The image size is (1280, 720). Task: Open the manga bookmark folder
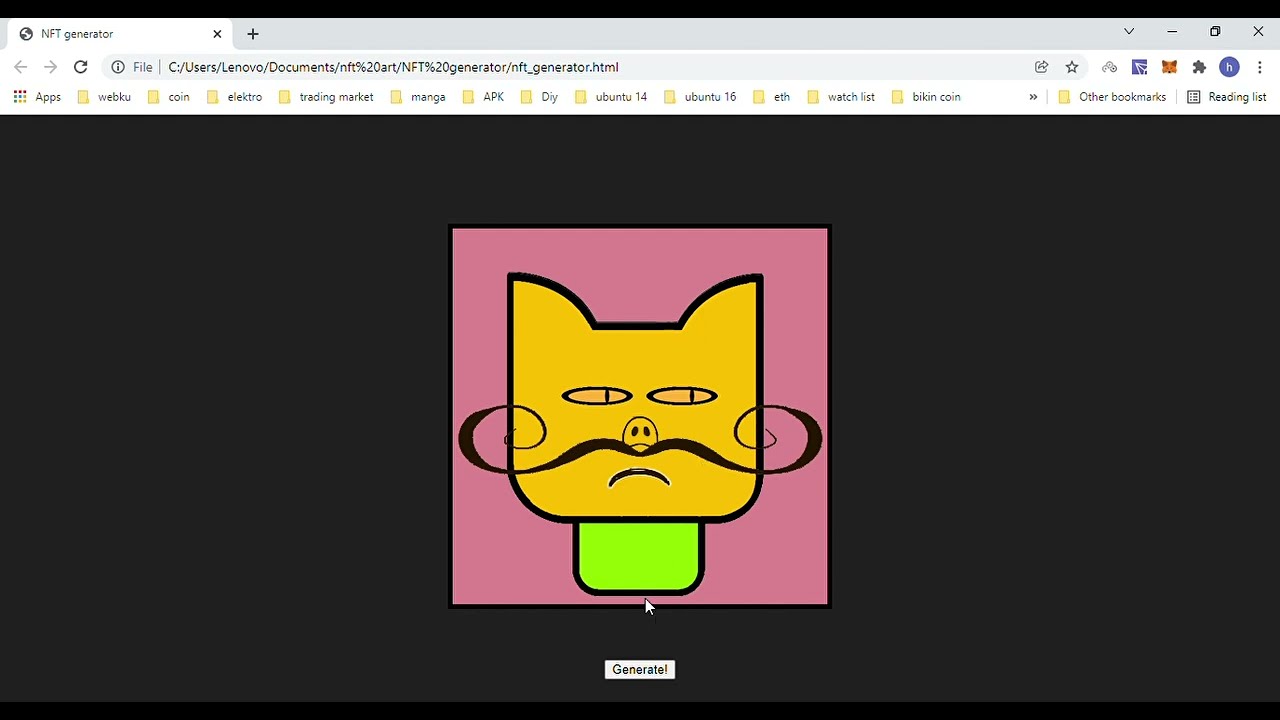point(418,97)
